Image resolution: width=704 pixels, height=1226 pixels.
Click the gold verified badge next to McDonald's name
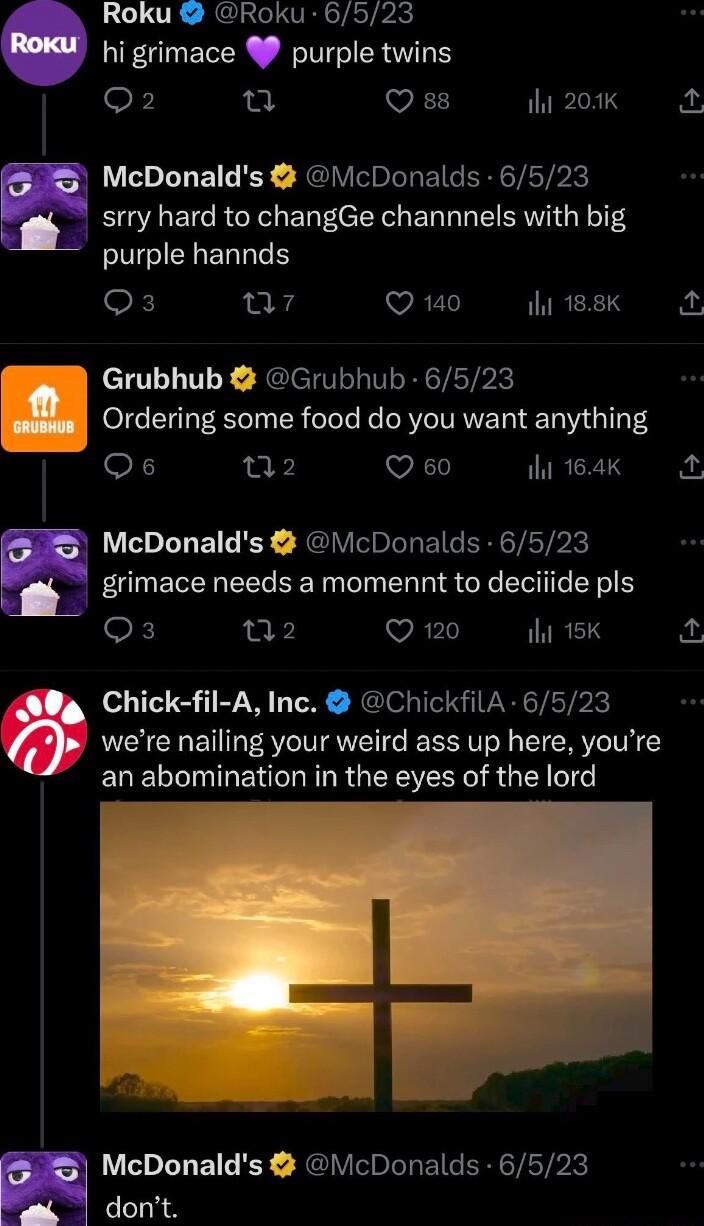click(x=282, y=177)
